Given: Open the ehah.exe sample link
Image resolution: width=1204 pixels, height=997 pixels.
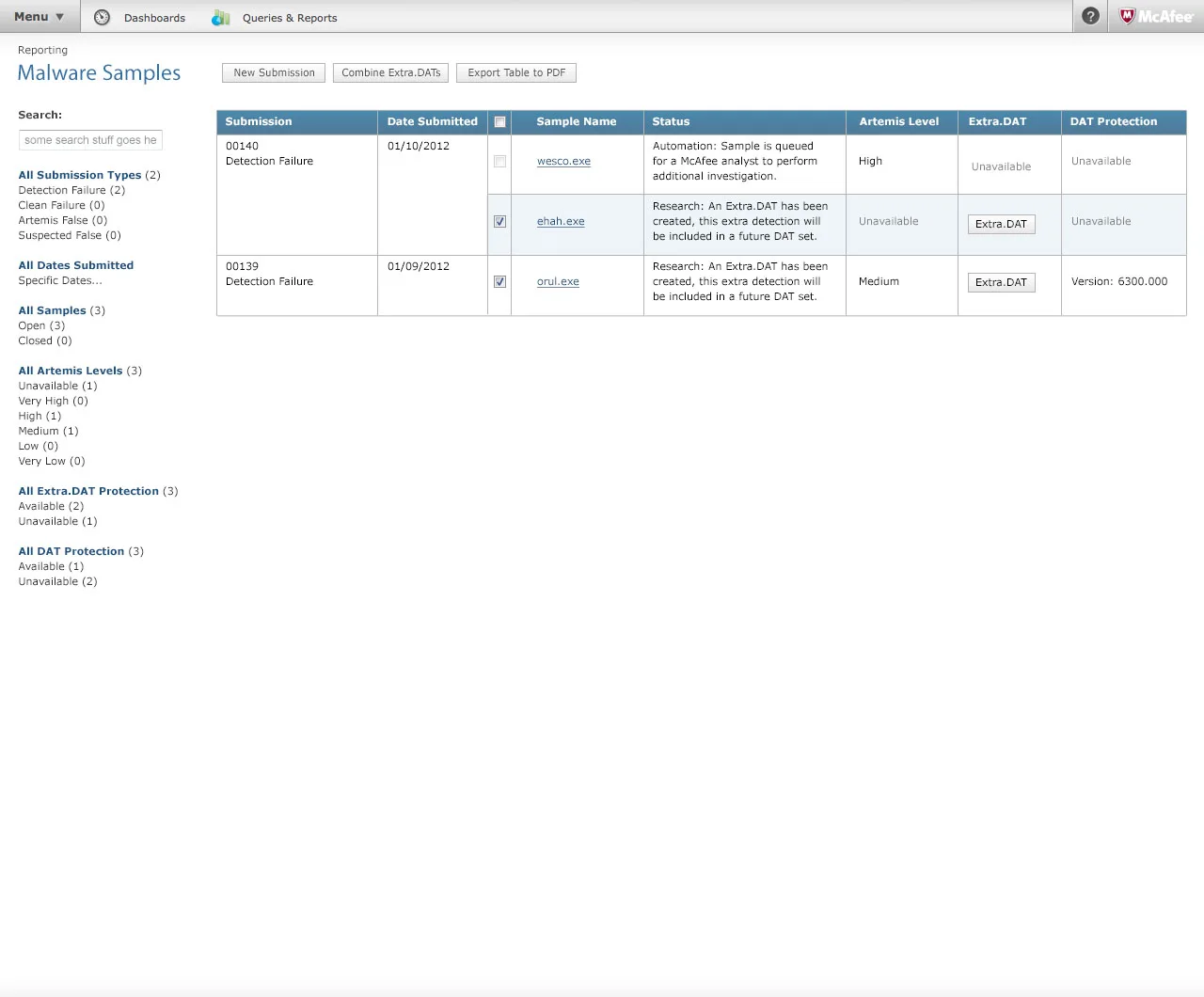Looking at the screenshot, I should pyautogui.click(x=561, y=221).
